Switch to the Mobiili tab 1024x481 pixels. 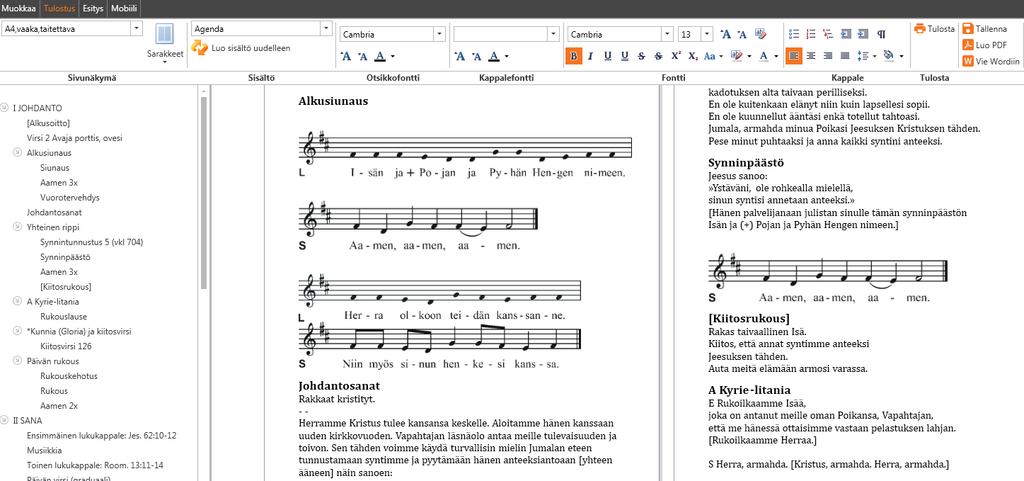click(124, 8)
